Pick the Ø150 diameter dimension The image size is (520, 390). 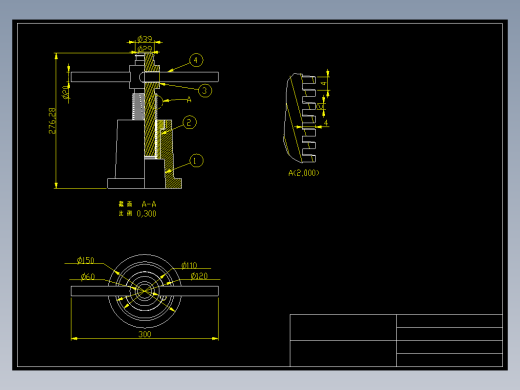pos(86,260)
